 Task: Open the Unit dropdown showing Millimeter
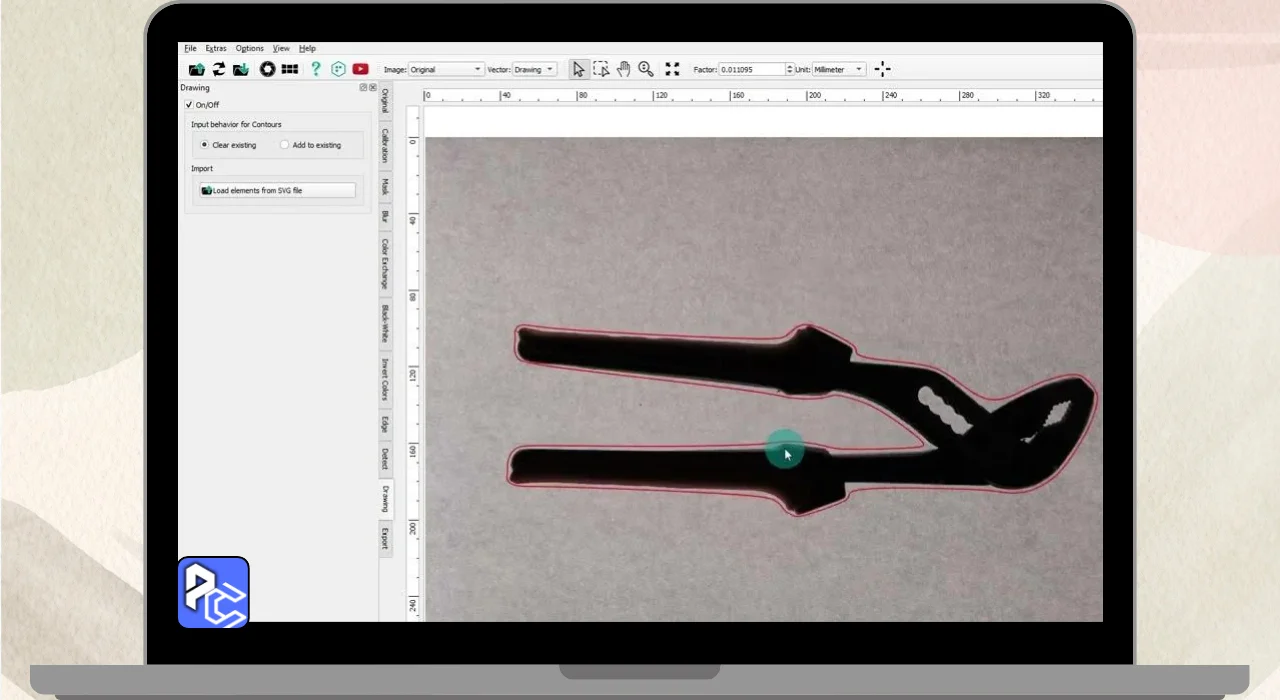[838, 70]
